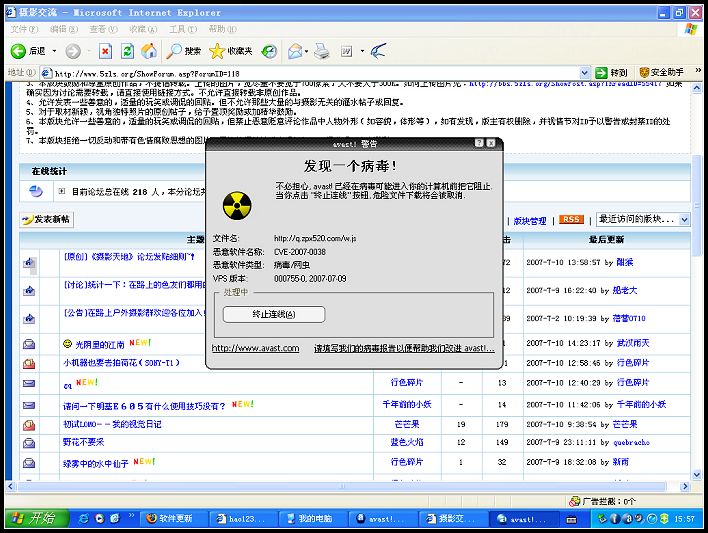Expand the address bar dropdown arrow
Screen dimensions: 708x533
[x=585, y=73]
